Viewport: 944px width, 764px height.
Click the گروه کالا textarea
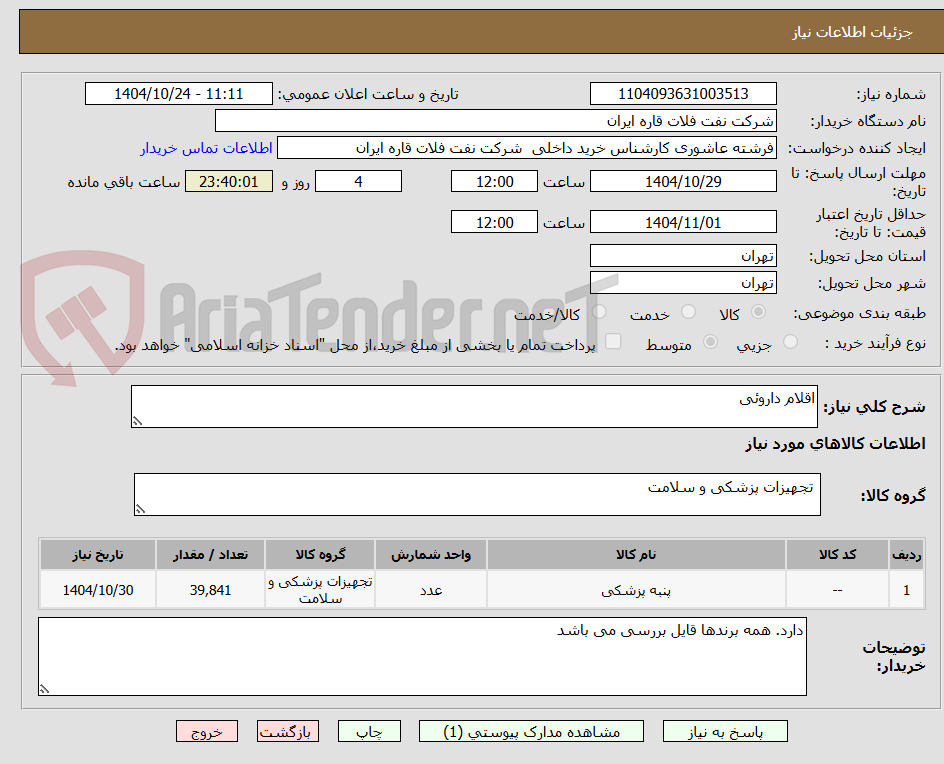pos(477,494)
